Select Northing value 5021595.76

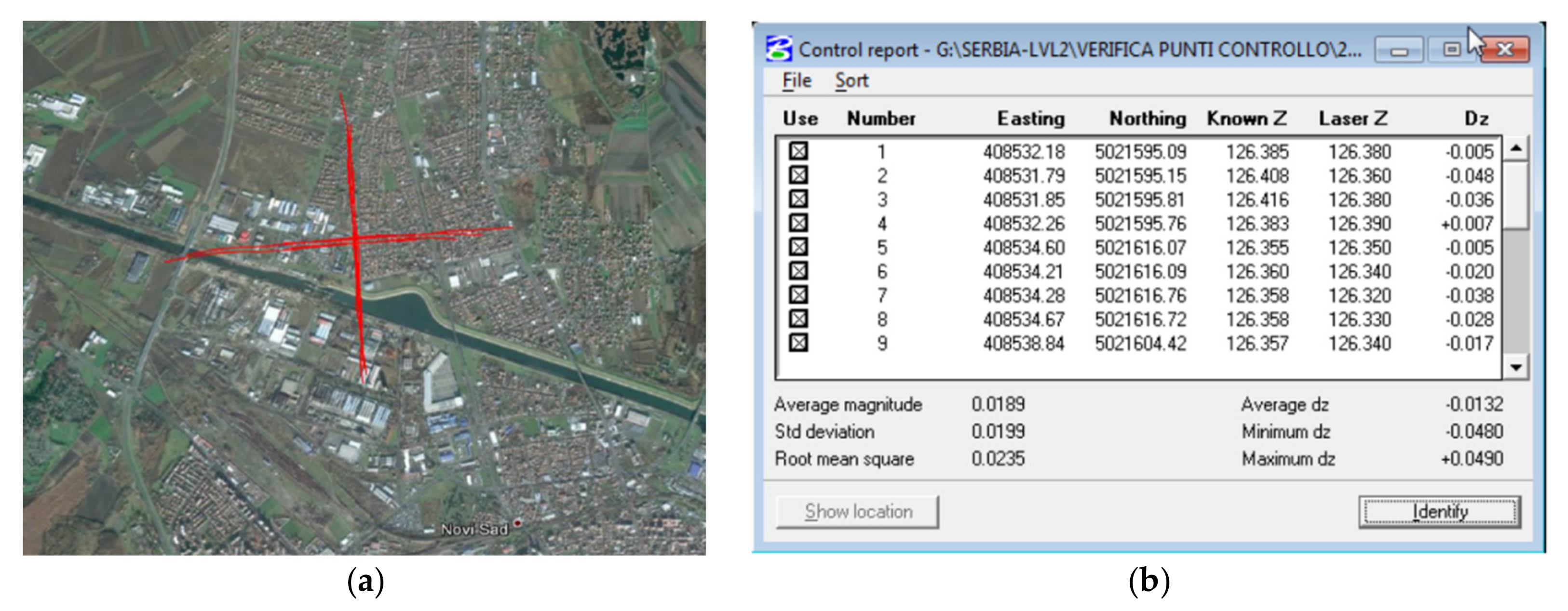[1141, 224]
